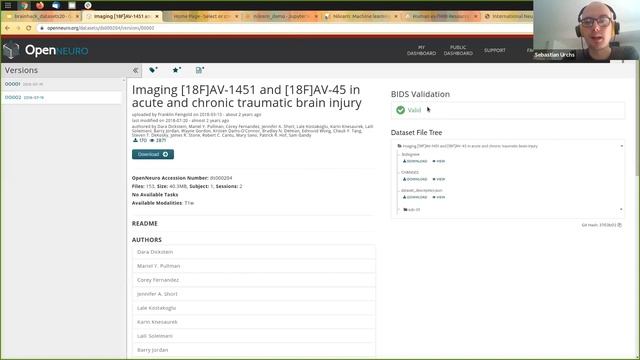Screen dimensions: 640x360
Task: Click the blue Download button
Action: [x=153, y=154]
